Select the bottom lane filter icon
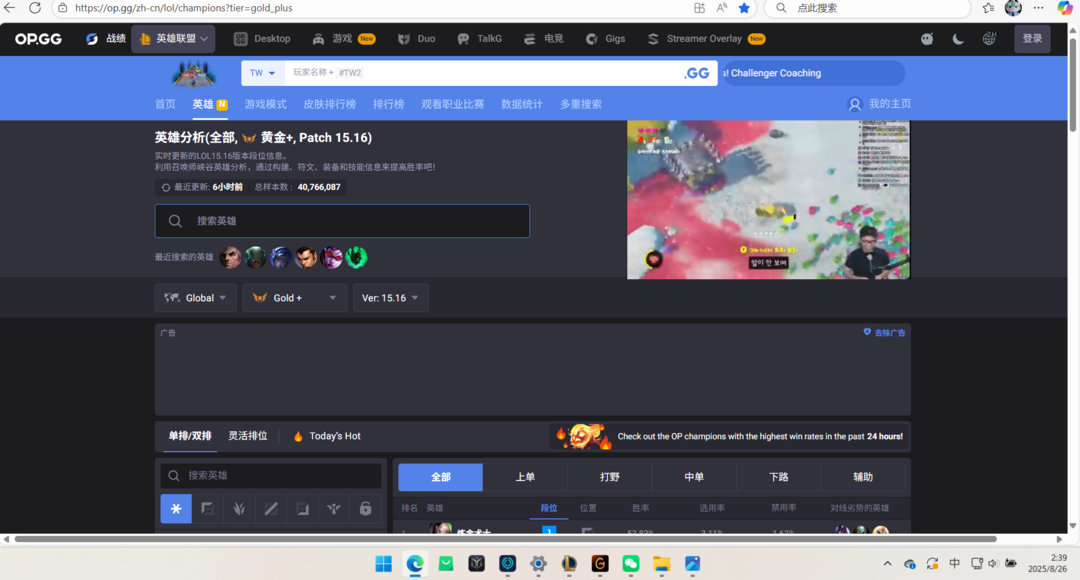Viewport: 1080px width, 580px height. 302,509
